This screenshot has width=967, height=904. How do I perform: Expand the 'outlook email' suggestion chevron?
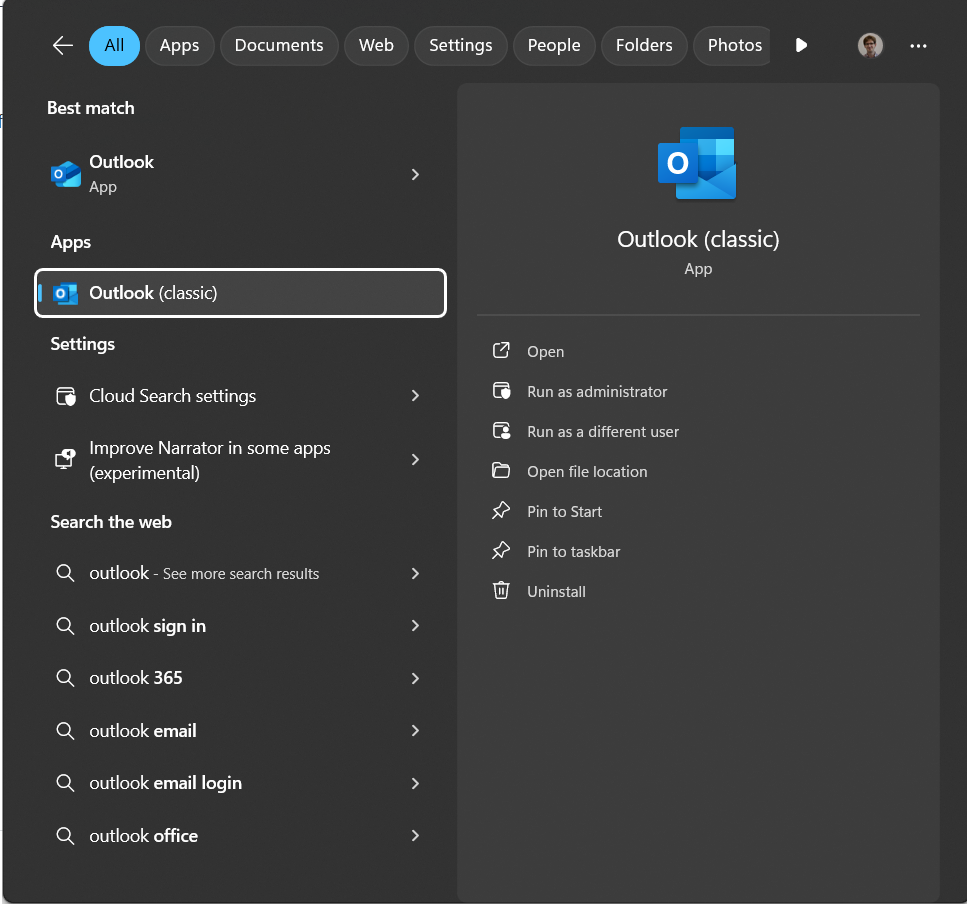[x=415, y=731]
